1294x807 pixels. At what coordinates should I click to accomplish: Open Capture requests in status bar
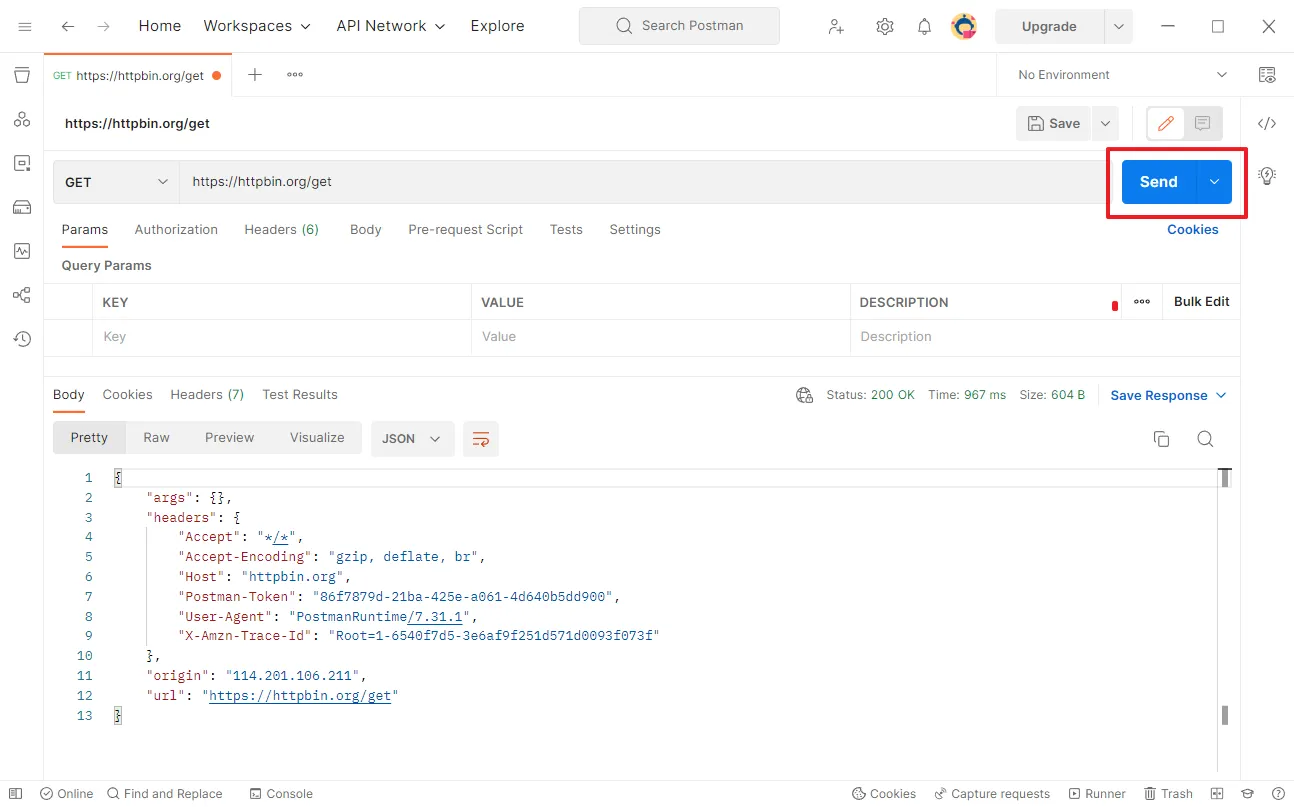click(992, 794)
